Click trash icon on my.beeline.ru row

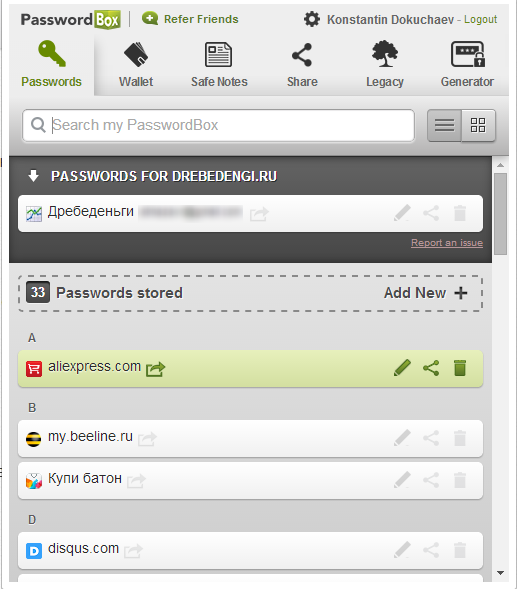[x=460, y=438]
